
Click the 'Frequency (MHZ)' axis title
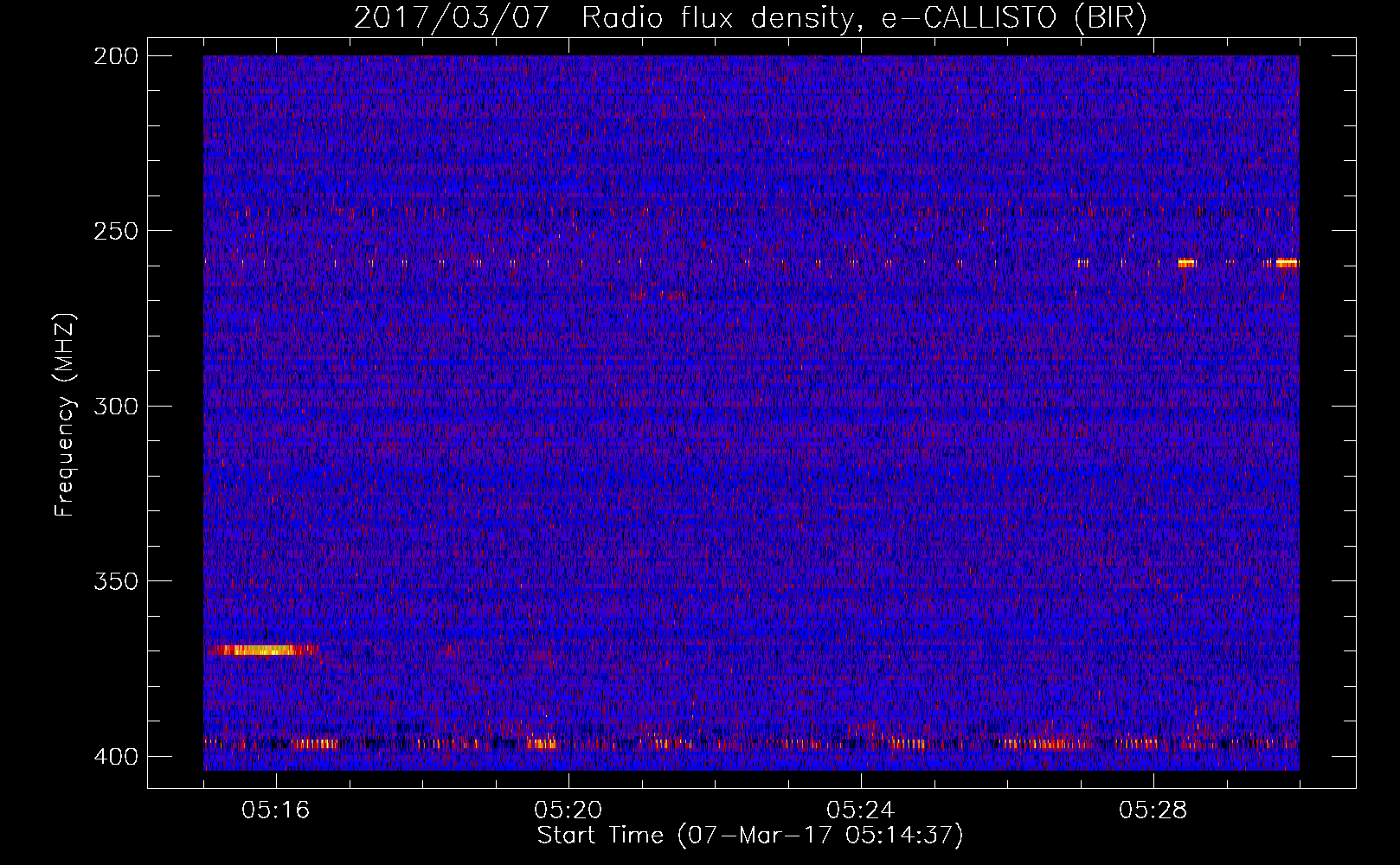click(x=65, y=414)
